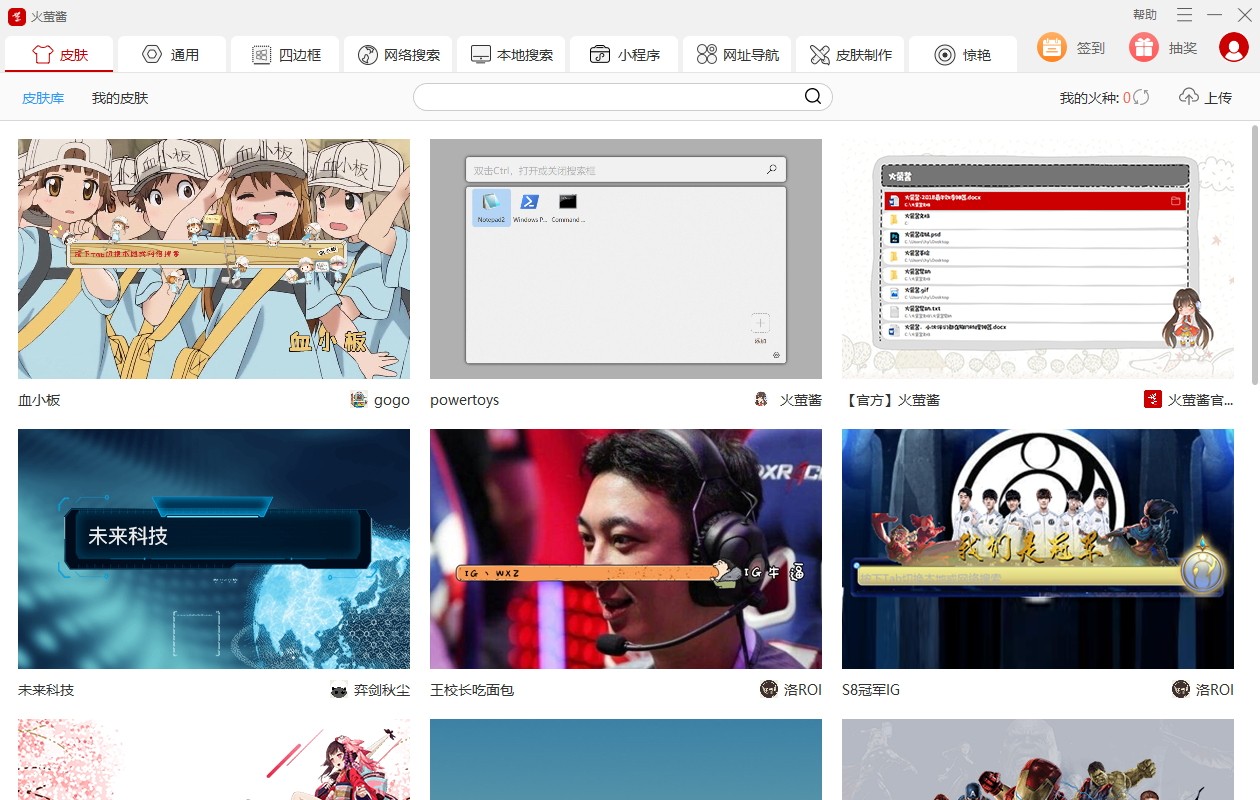
Task: Open the red user avatar icon
Action: click(x=1234, y=47)
